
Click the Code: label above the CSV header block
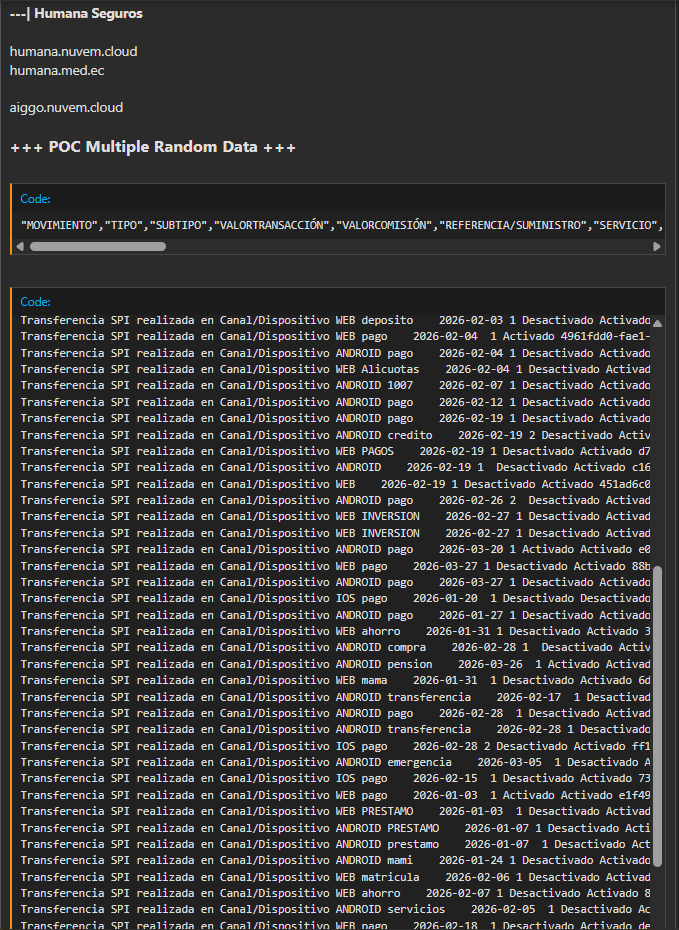[36, 199]
